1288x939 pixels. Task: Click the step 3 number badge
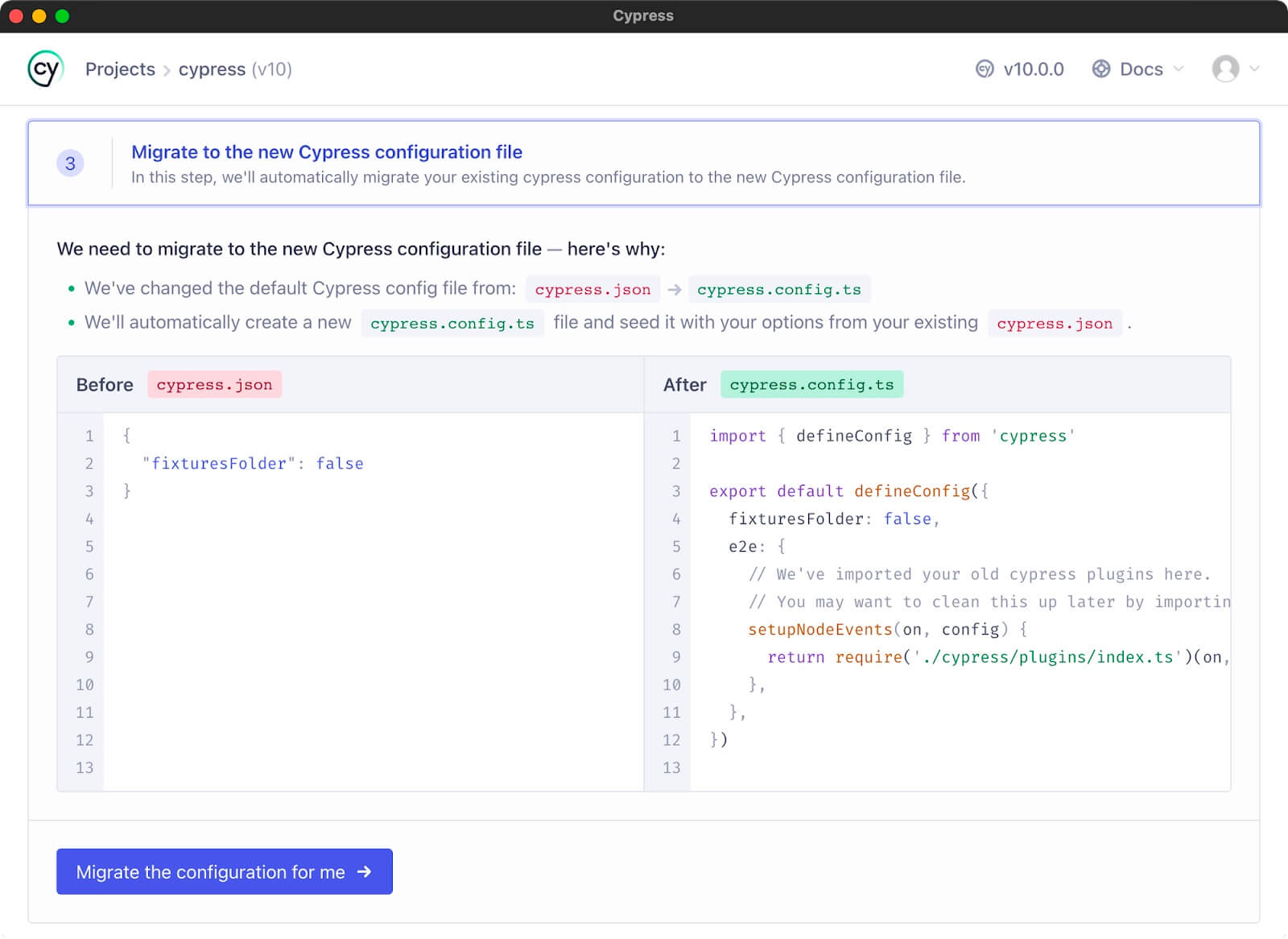70,163
